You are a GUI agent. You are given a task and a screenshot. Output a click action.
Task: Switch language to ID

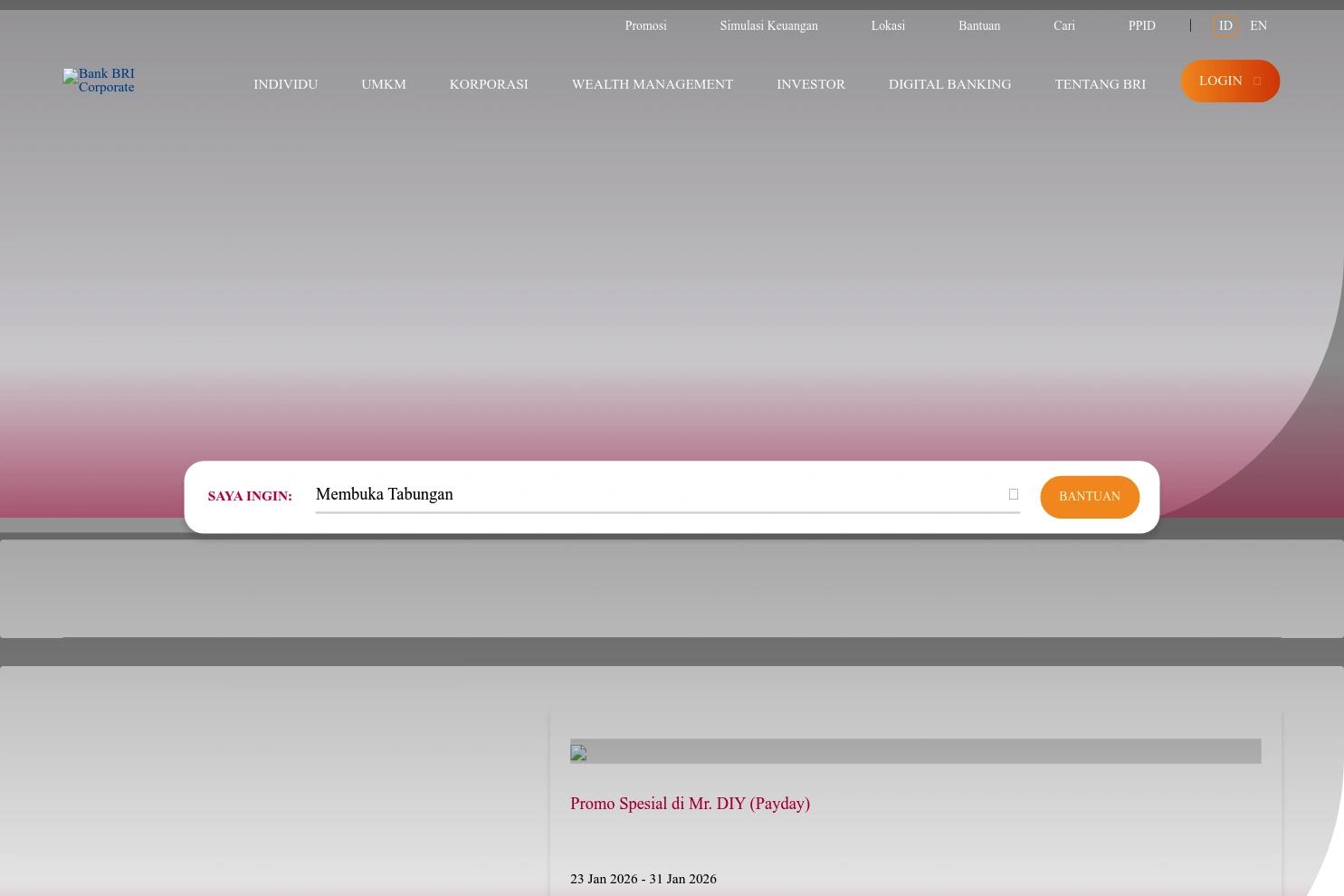click(1225, 25)
